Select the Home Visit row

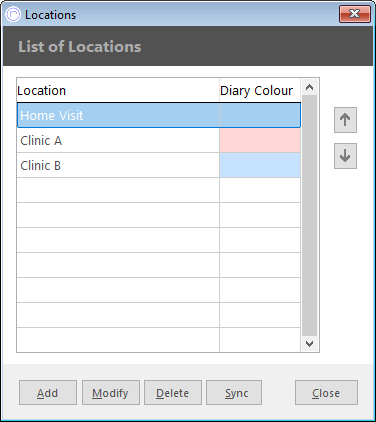tap(159, 115)
